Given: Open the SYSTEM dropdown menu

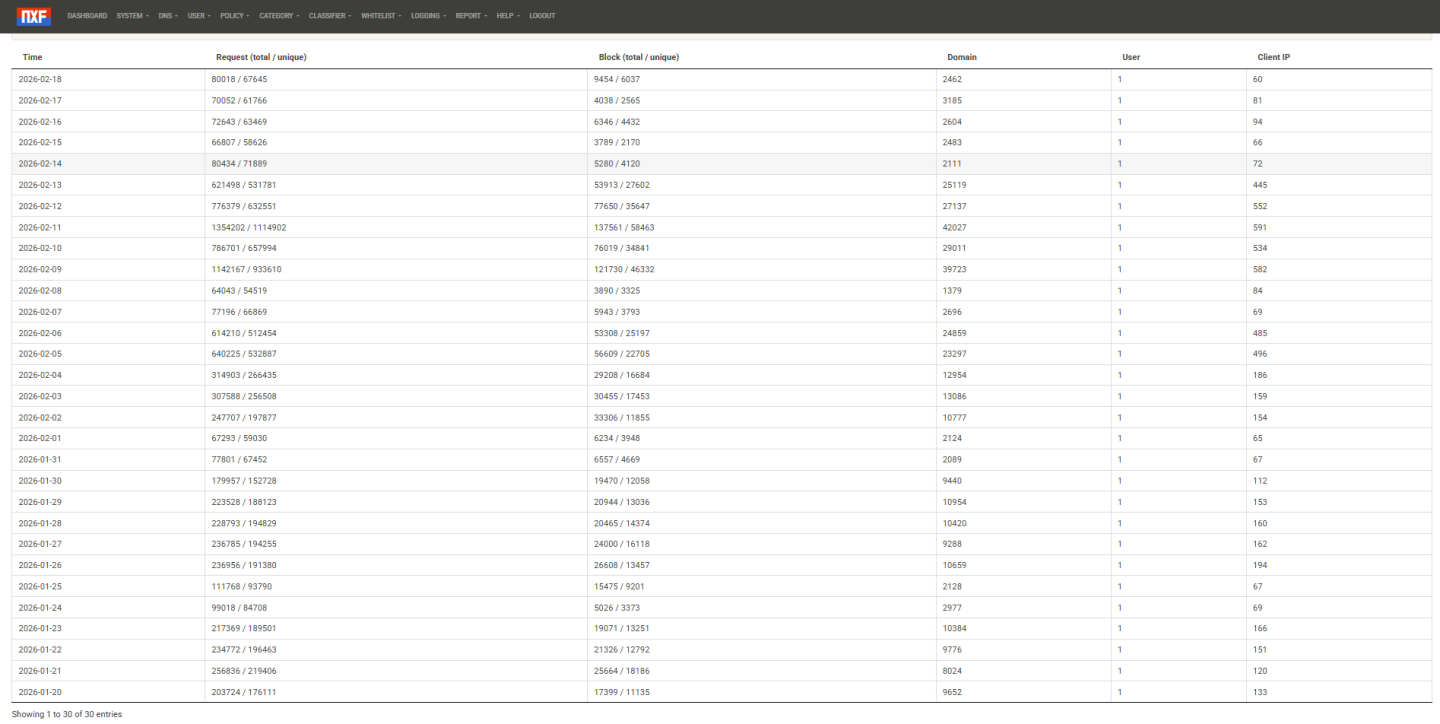Looking at the screenshot, I should (x=132, y=15).
